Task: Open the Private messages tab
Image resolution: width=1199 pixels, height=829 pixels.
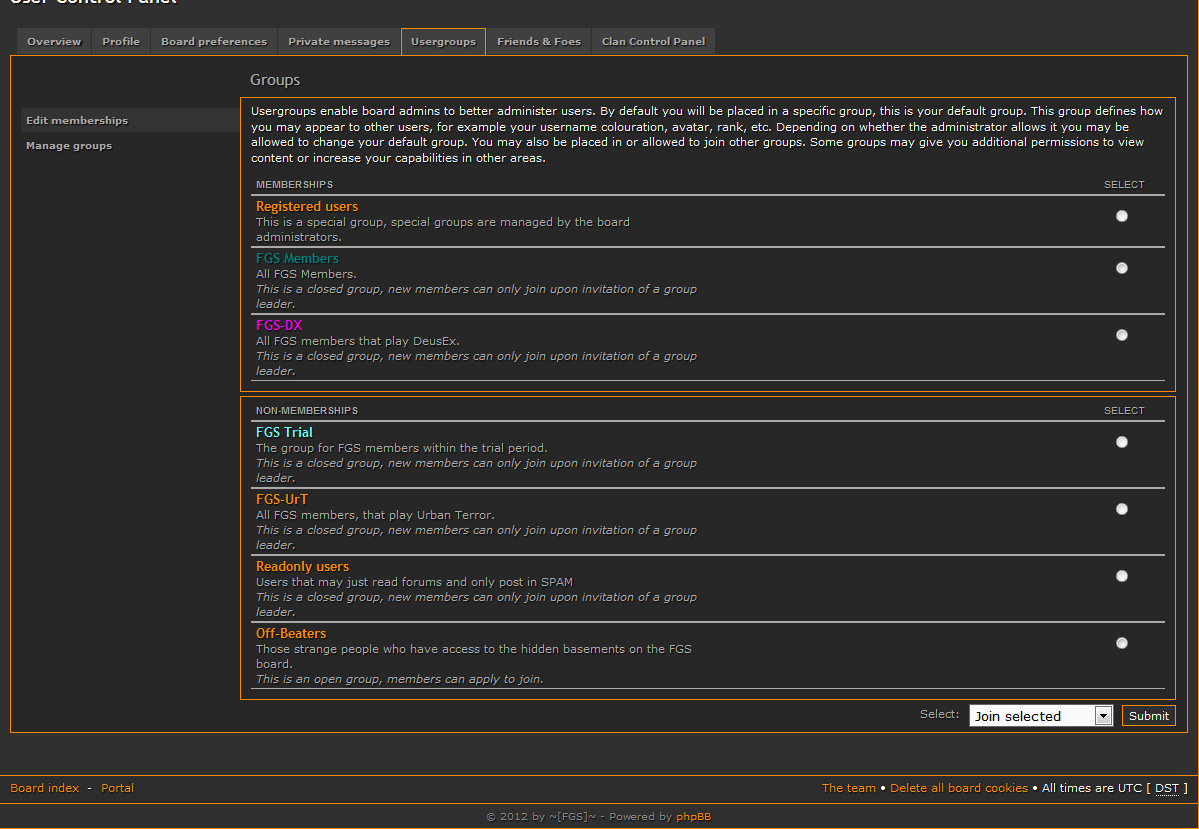Action: coord(339,42)
